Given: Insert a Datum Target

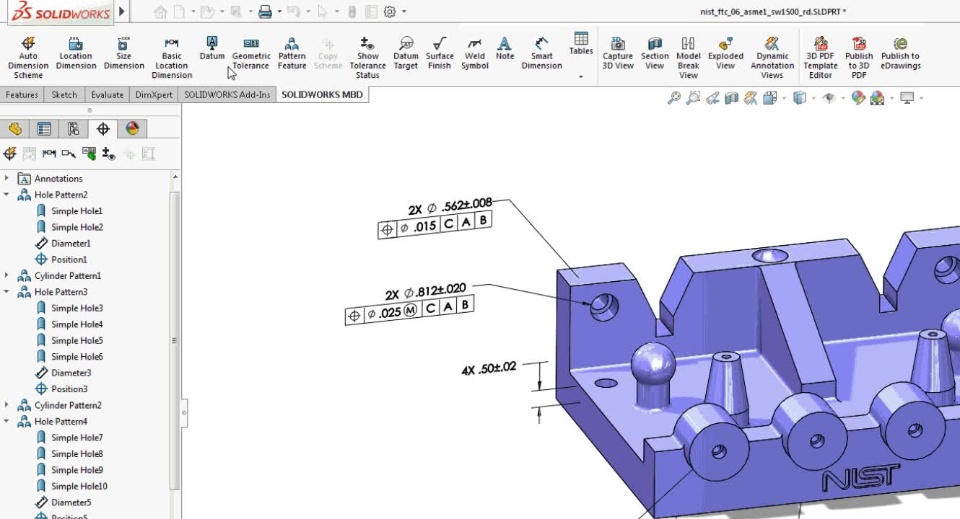Looking at the screenshot, I should [x=406, y=53].
